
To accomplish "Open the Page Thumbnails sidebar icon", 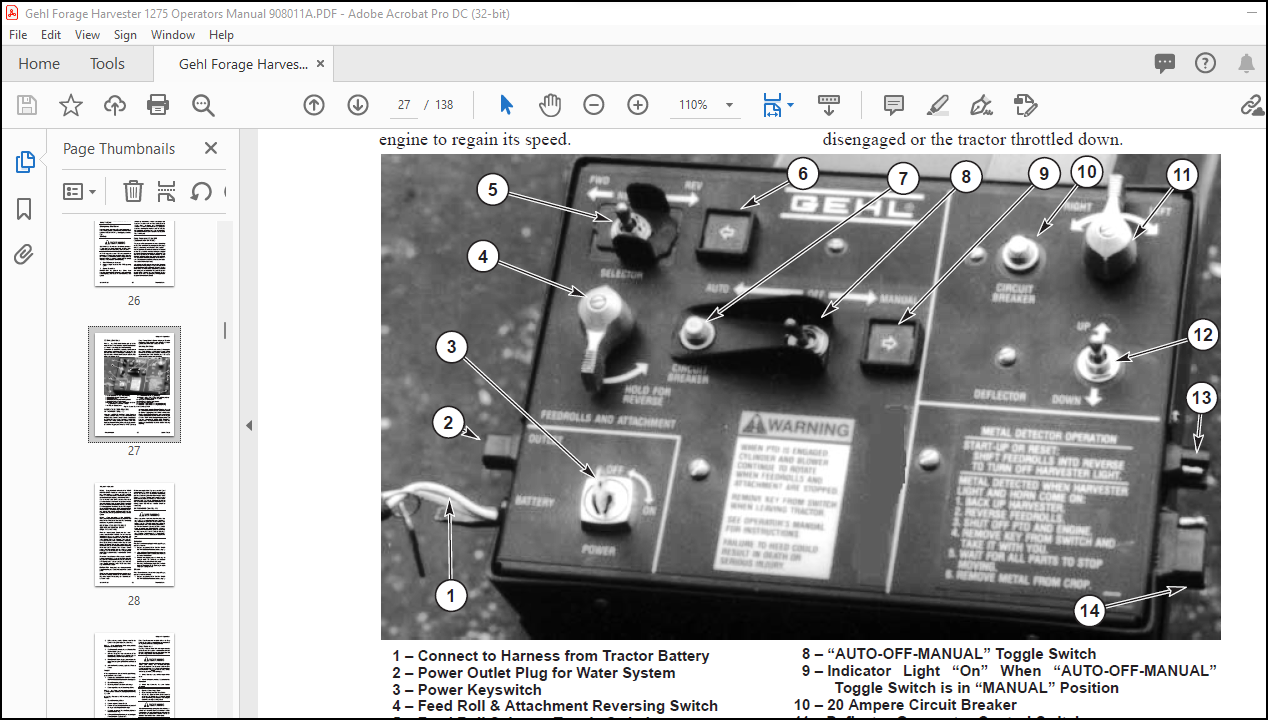I will [25, 162].
